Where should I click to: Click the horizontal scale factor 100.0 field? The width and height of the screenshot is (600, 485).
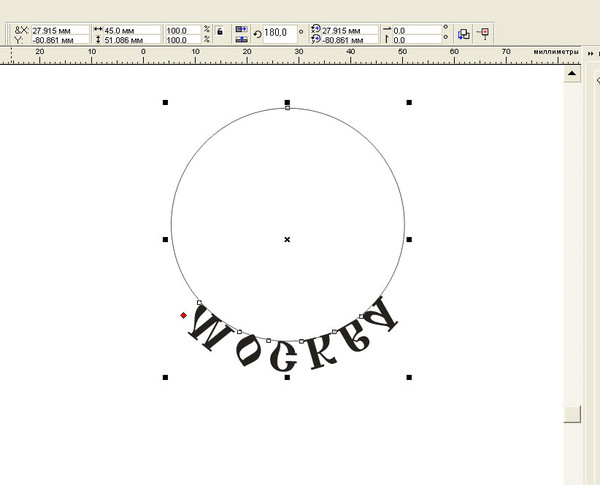click(x=183, y=30)
